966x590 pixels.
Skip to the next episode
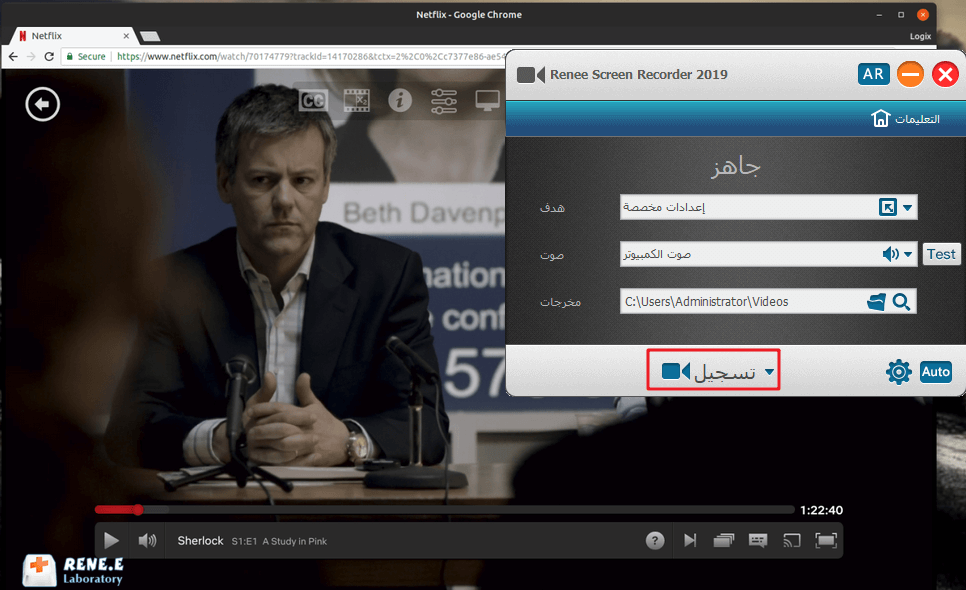pos(690,541)
